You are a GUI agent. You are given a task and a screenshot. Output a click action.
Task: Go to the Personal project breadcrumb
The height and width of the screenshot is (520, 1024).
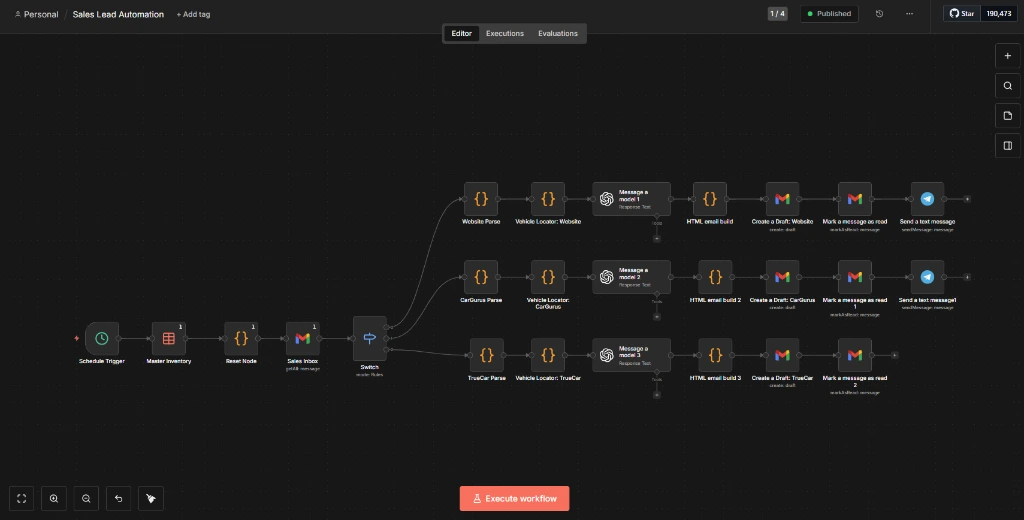37,14
